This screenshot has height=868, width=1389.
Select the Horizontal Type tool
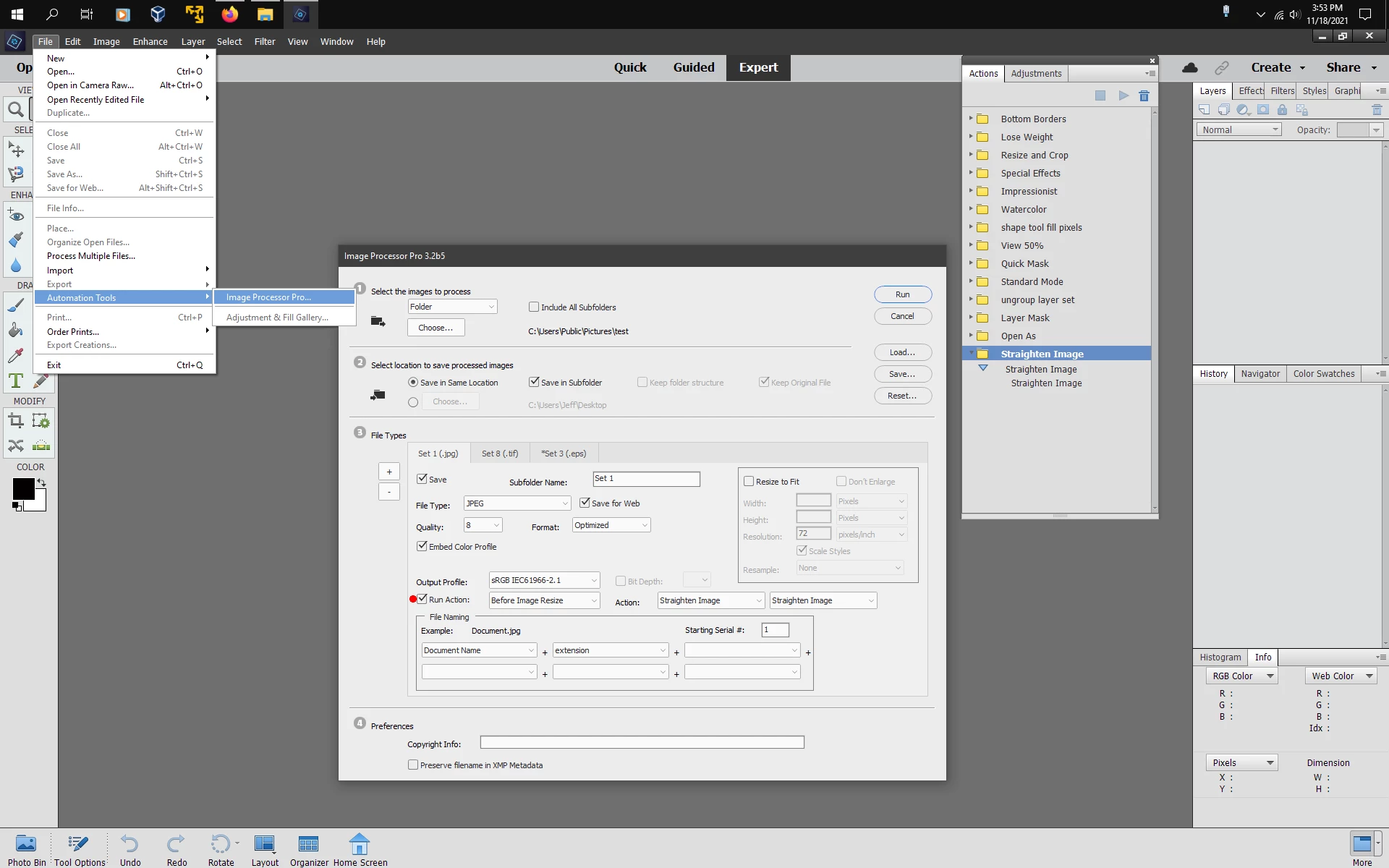coord(16,380)
